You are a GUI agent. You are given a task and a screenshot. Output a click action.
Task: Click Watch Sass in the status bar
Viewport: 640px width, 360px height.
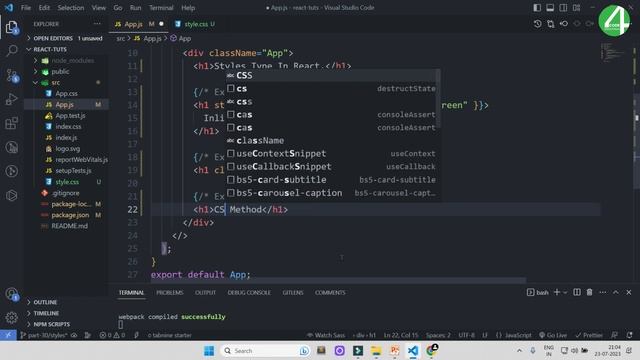[x=326, y=335]
